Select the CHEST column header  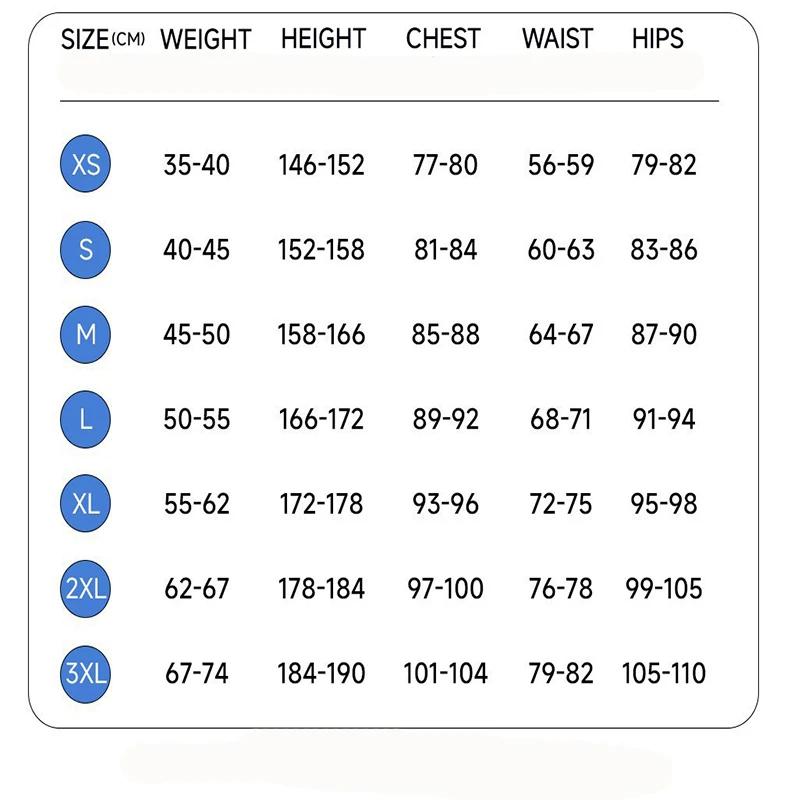point(443,39)
